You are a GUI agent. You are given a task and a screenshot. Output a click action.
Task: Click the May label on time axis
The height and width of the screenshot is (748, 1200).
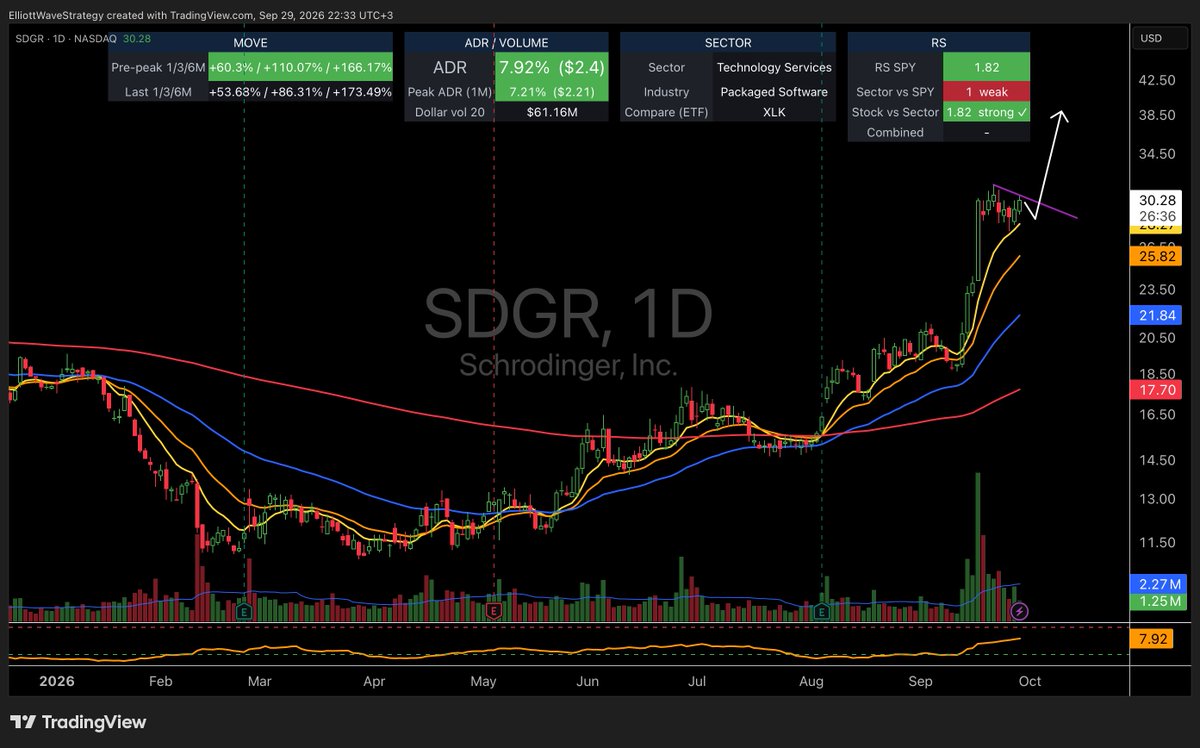click(483, 681)
